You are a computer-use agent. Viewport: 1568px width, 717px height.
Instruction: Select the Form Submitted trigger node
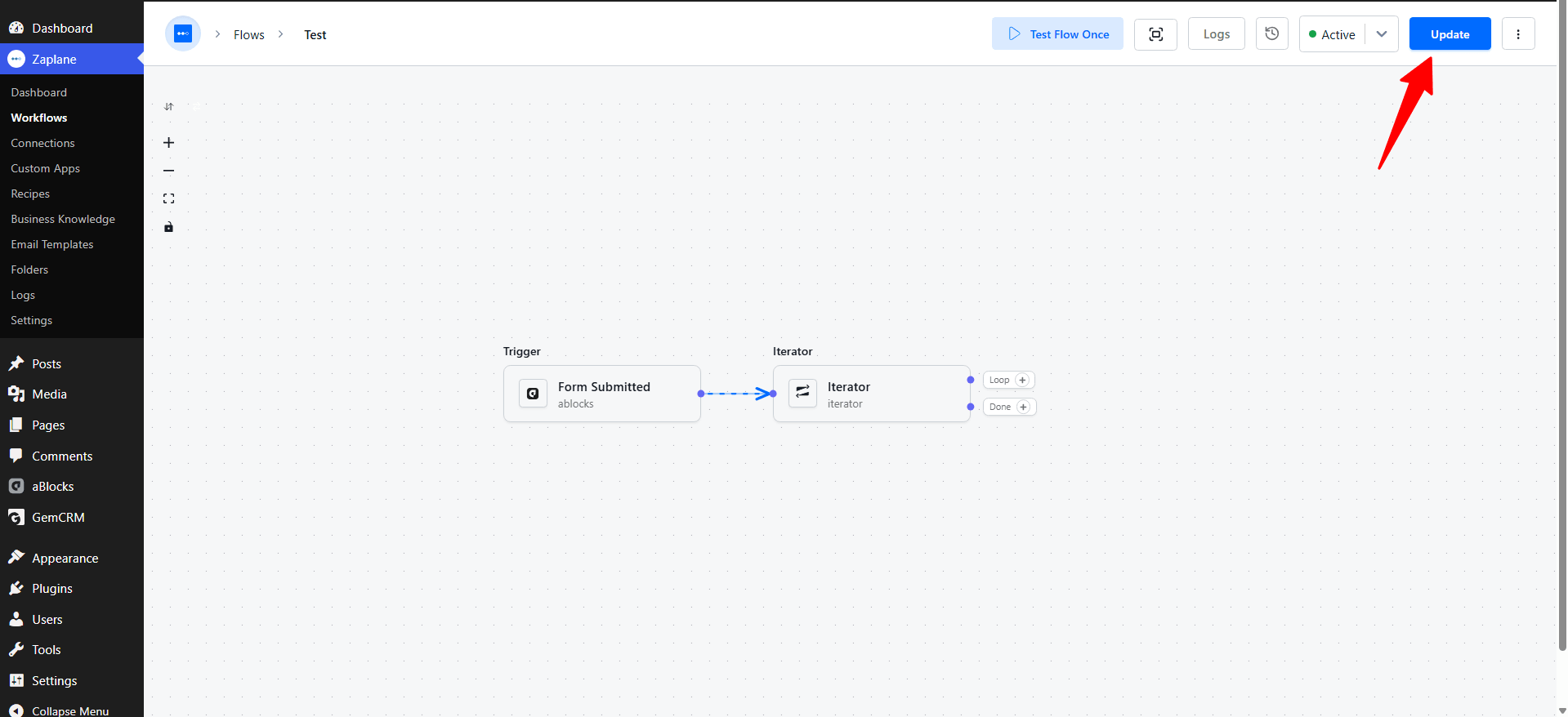[602, 394]
